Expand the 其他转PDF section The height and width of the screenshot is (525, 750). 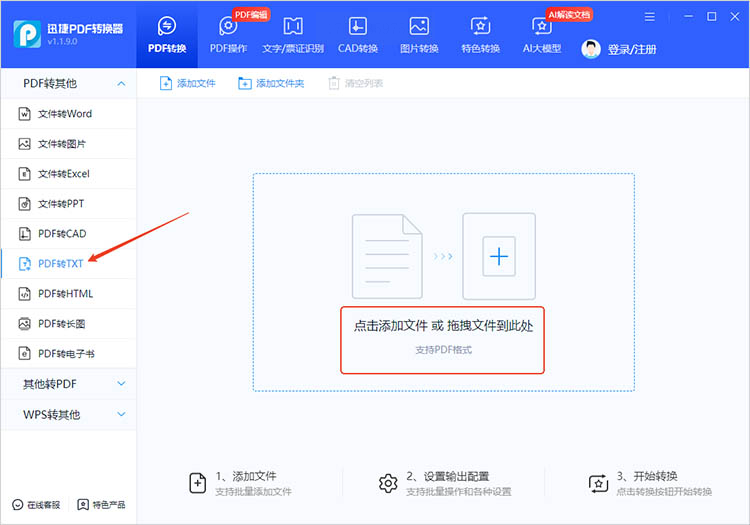[x=68, y=384]
